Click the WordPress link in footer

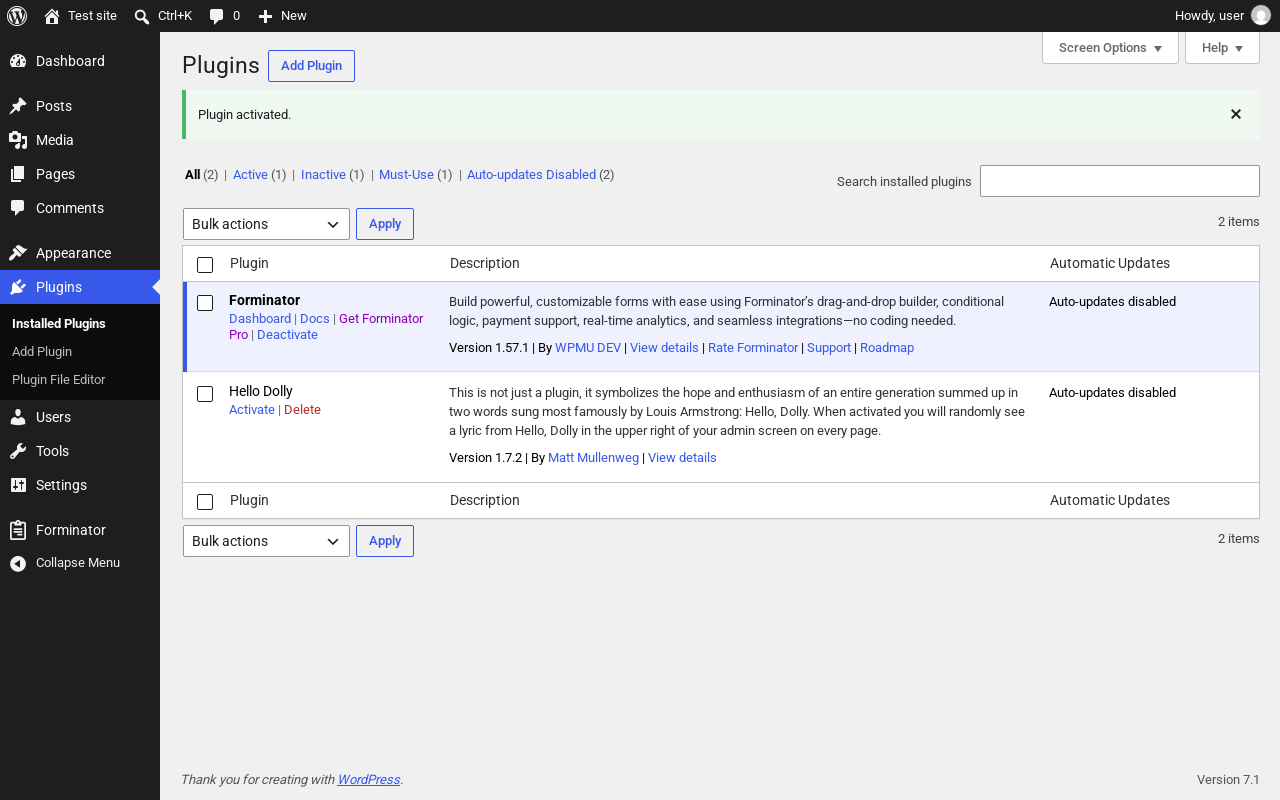pos(369,780)
